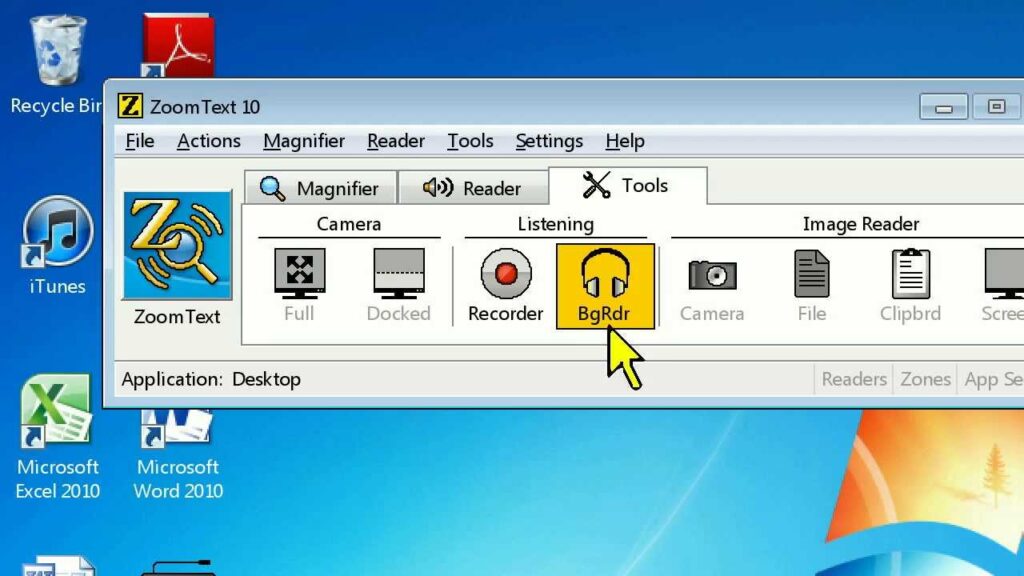Minimize the ZoomText 10 window
Viewport: 1024px width, 576px height.
pyautogui.click(x=944, y=106)
